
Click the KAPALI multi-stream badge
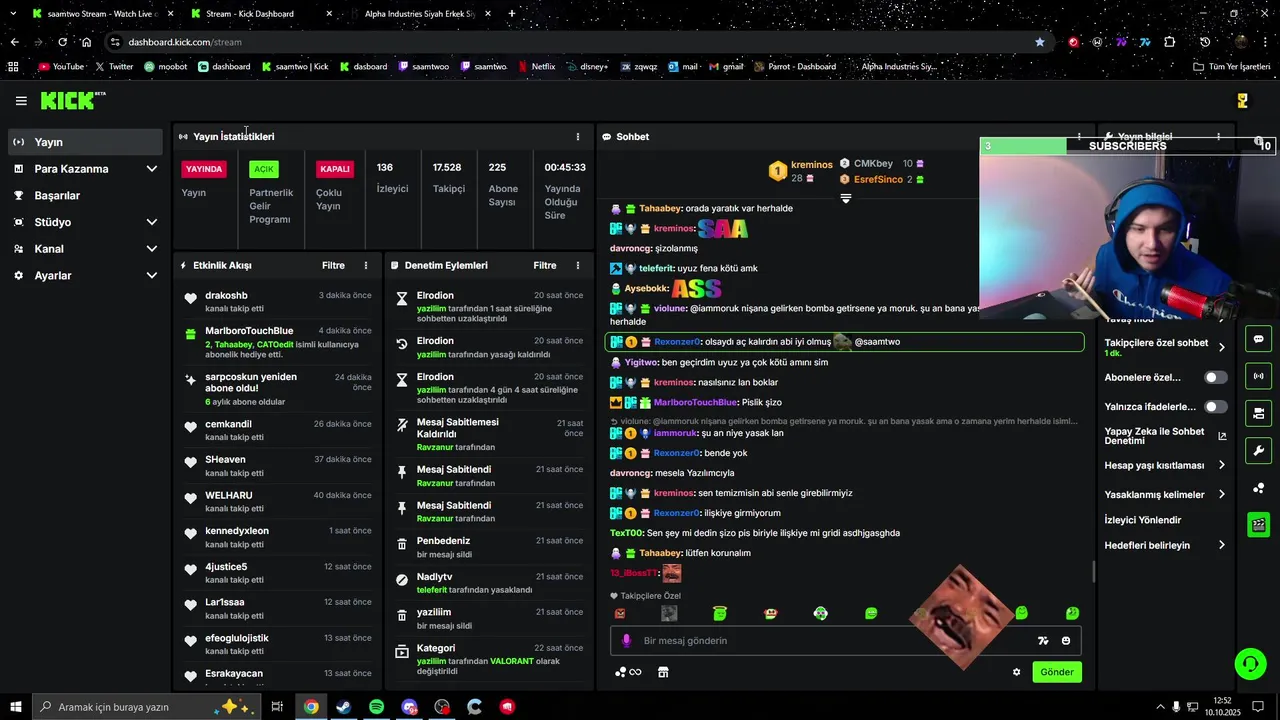[335, 170]
